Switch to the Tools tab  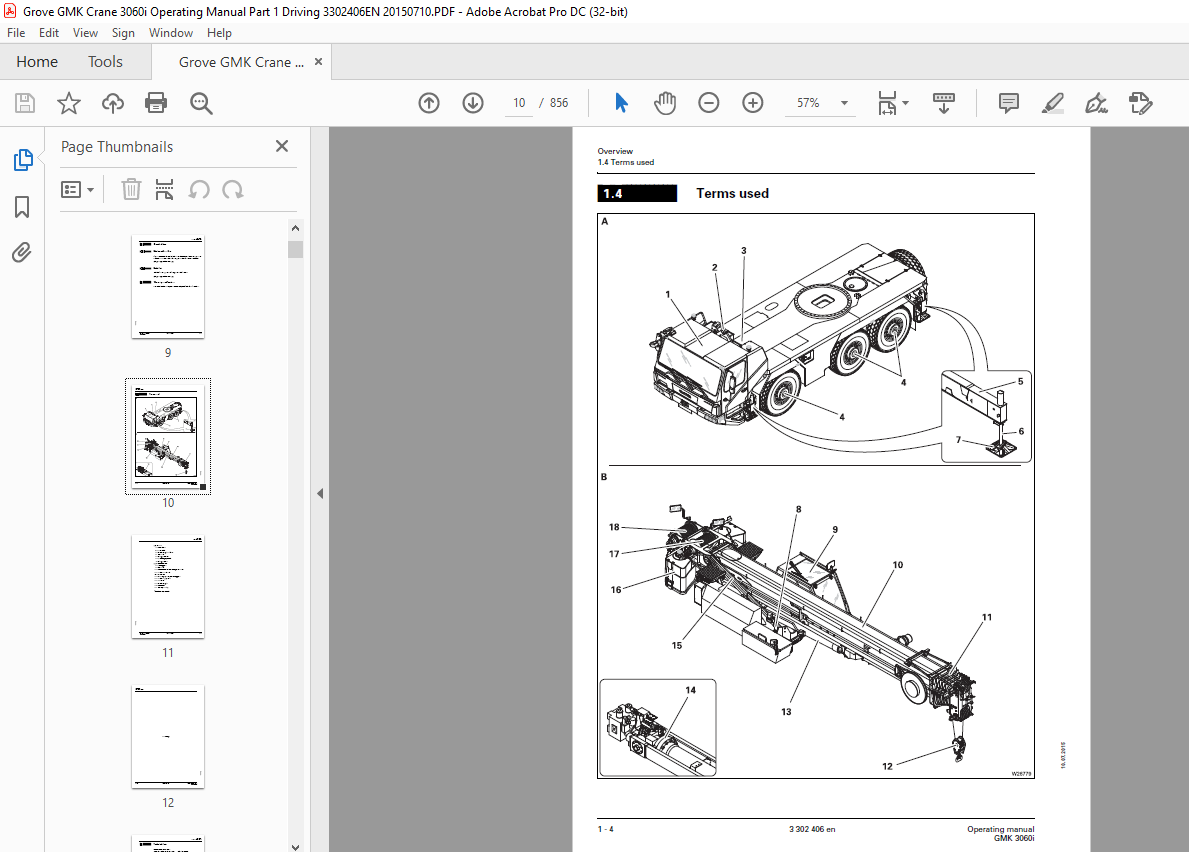[x=105, y=61]
